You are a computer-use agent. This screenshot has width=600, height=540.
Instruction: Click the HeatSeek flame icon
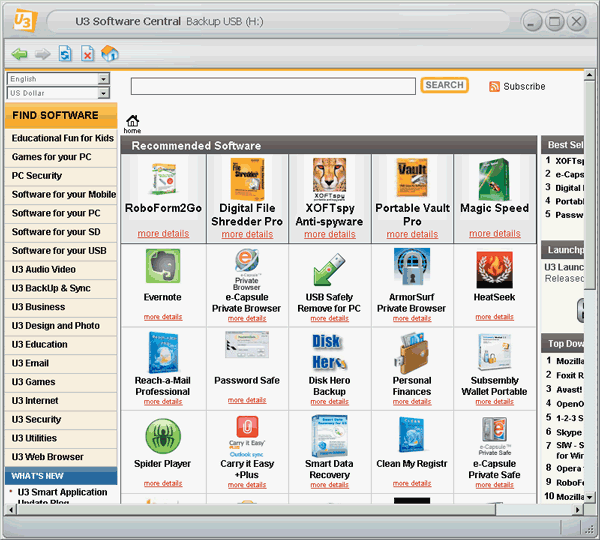click(494, 268)
